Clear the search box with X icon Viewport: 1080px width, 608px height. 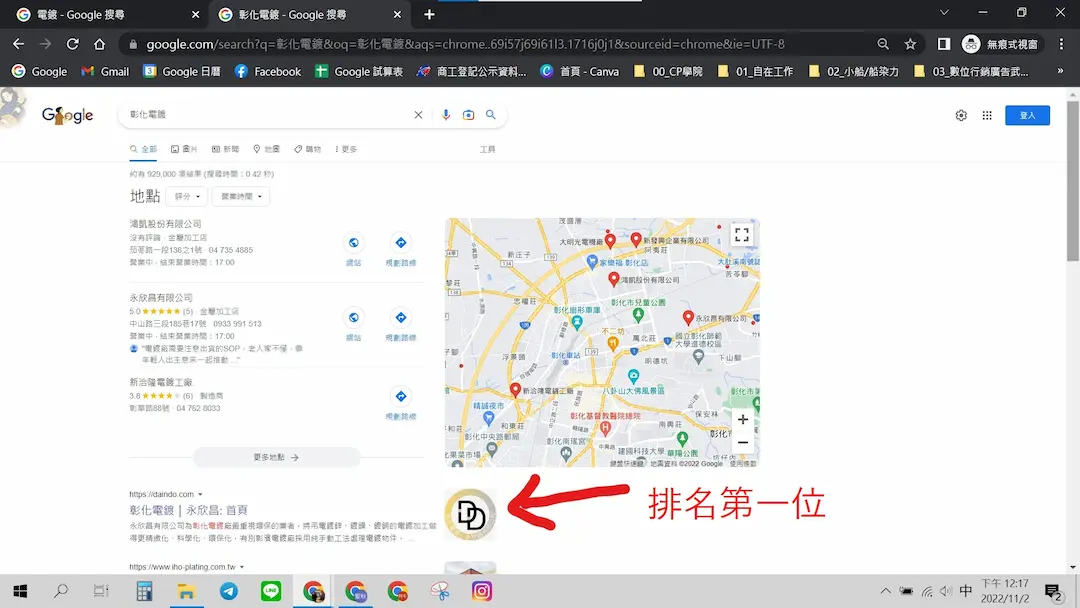[419, 115]
